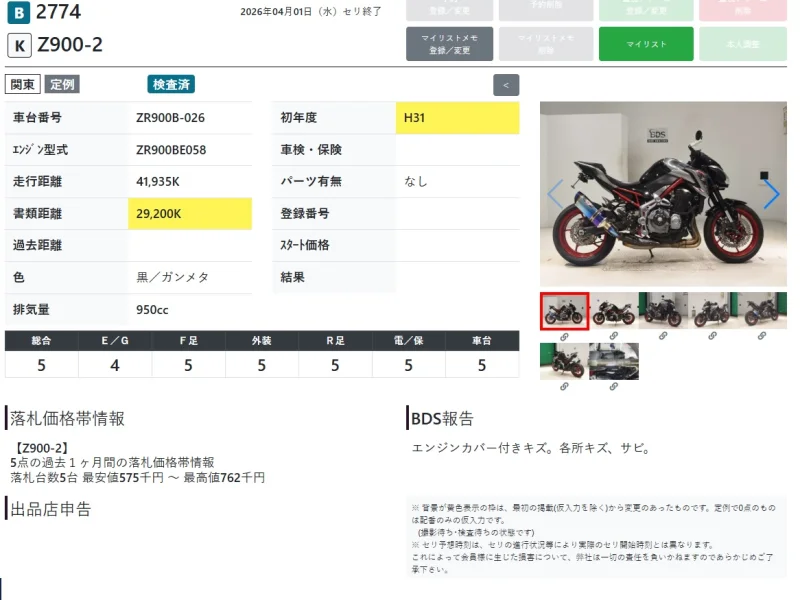
Task: Click the スタート価格 row label
Action: (x=305, y=245)
